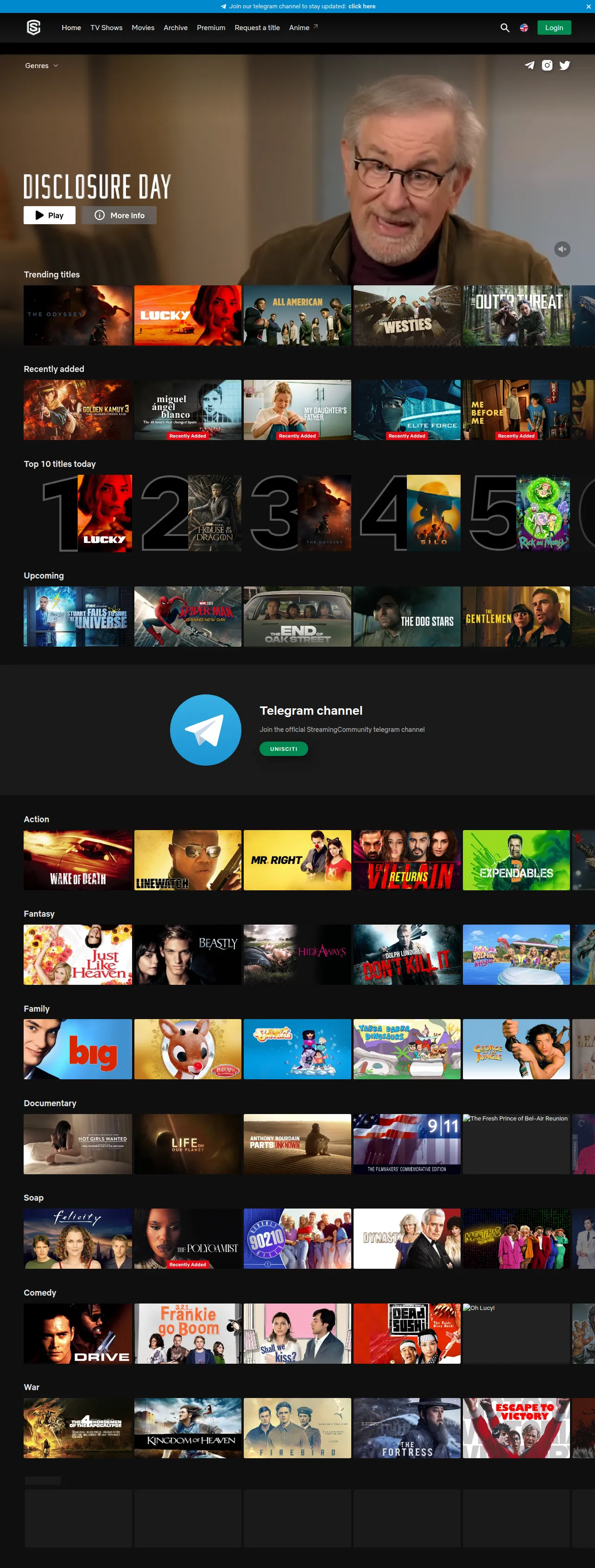Open the Twitter bird icon link
The image size is (595, 1568).
(565, 65)
